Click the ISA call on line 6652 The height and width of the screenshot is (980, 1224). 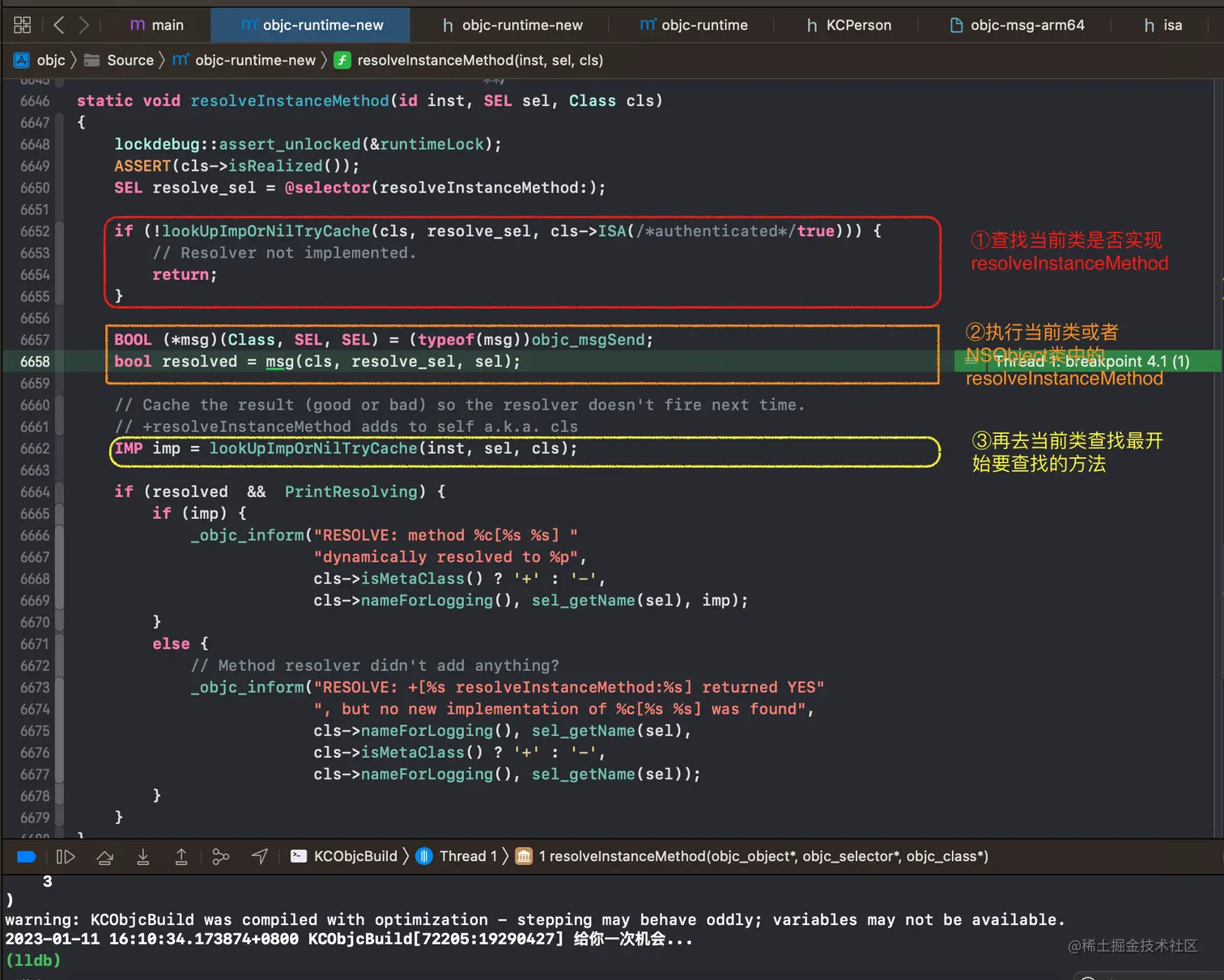612,231
